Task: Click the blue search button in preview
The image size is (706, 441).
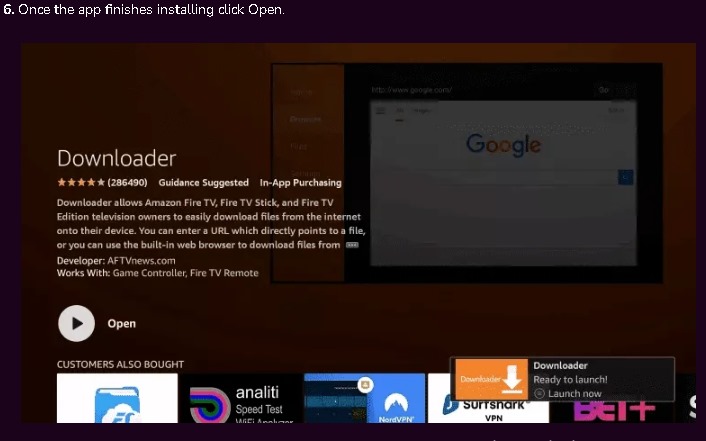Action: click(626, 177)
